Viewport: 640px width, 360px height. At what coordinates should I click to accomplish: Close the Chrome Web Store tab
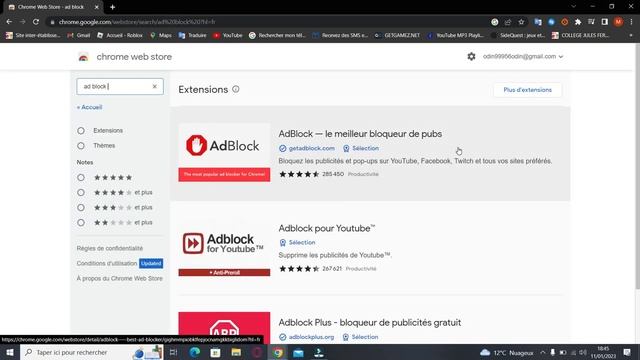tap(97, 7)
